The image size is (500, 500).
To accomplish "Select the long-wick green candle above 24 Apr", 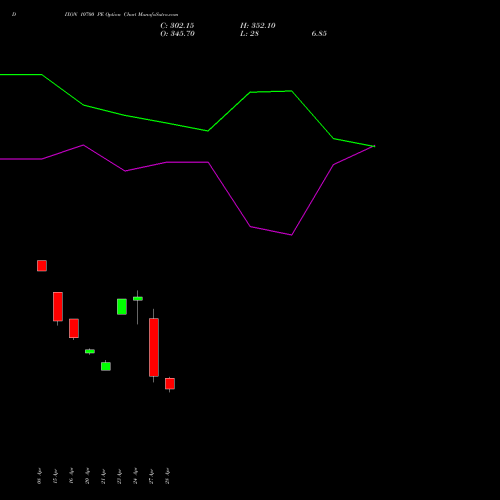I will (138, 299).
